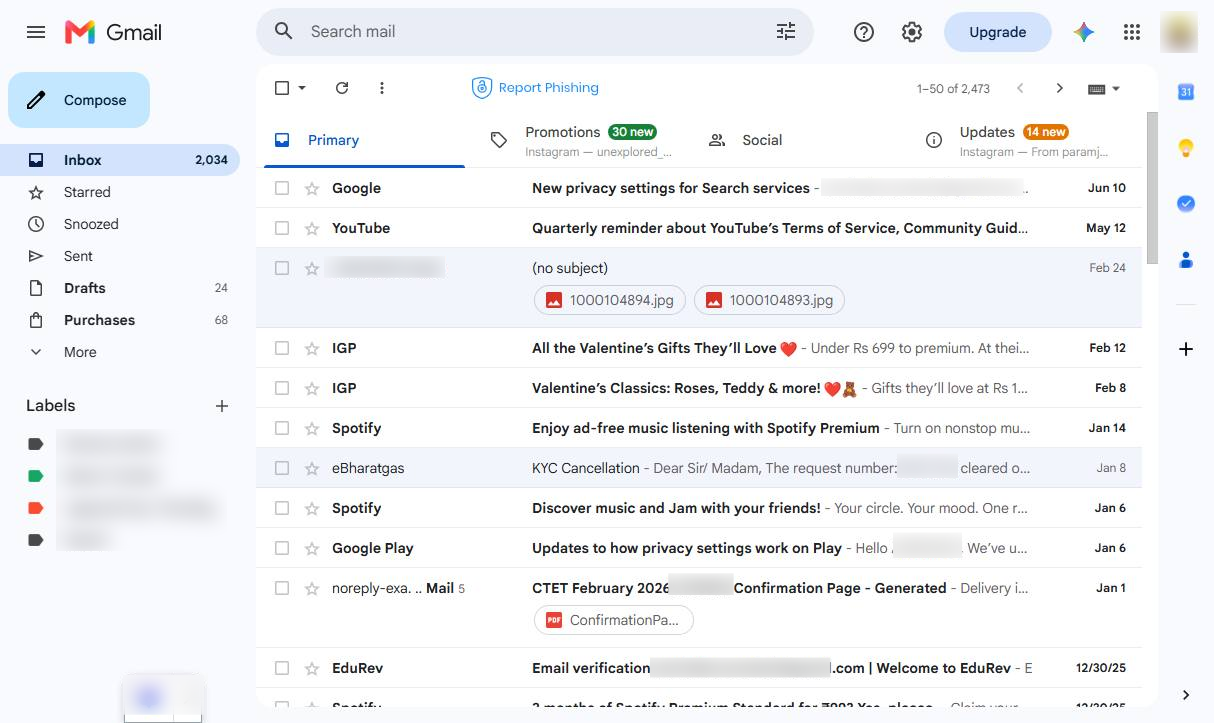Open the Starred folder

click(x=120, y=192)
